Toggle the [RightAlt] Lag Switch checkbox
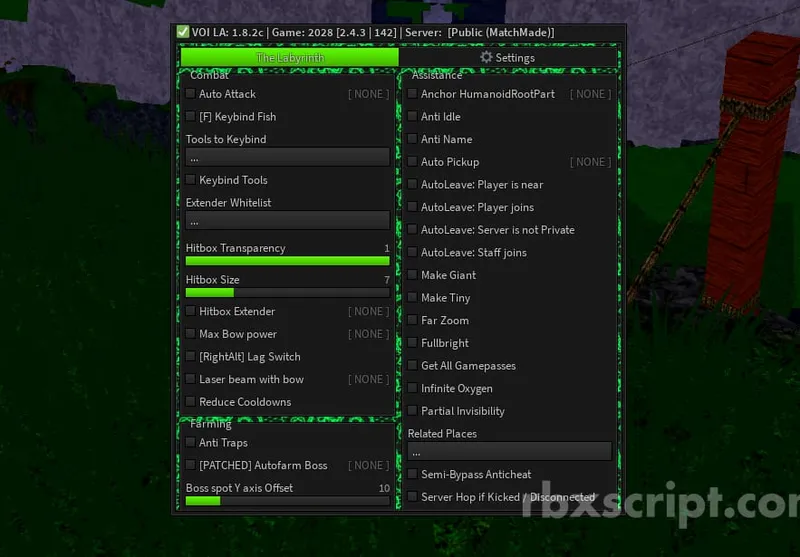 coord(190,356)
